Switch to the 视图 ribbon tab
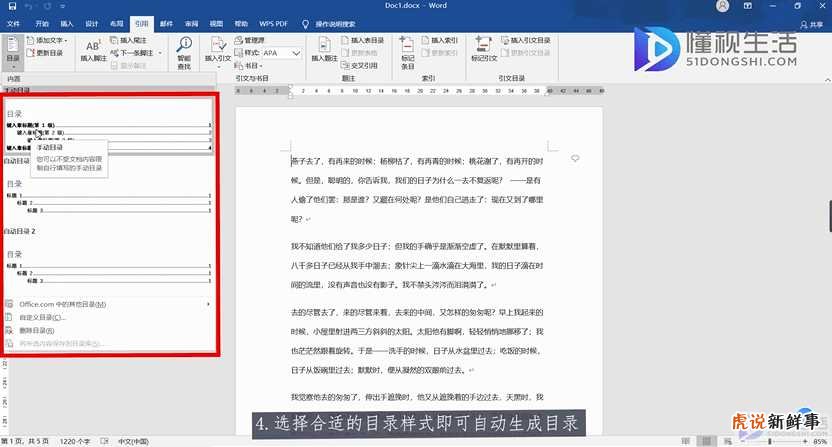 [216, 24]
